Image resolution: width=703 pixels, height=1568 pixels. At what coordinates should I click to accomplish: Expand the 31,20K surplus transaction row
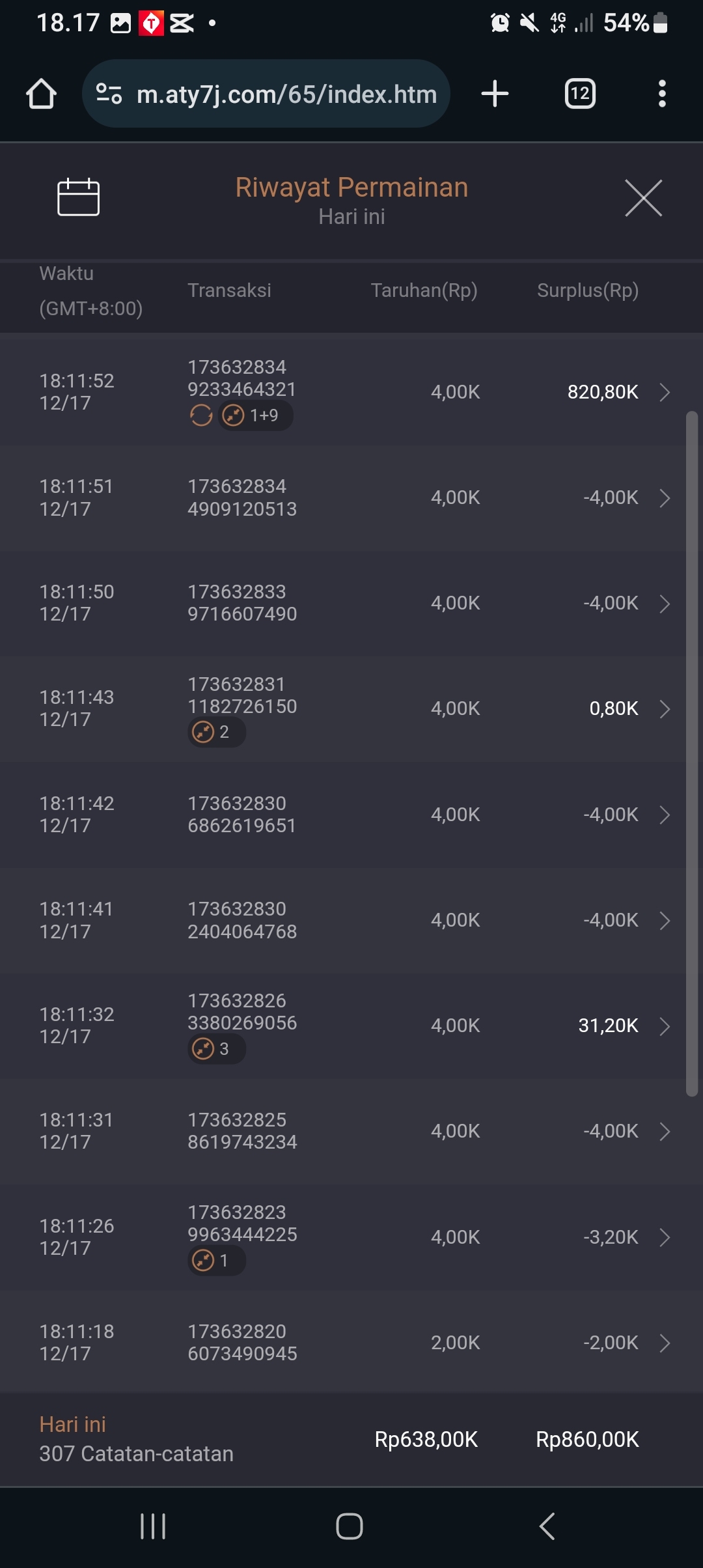[x=665, y=1026]
